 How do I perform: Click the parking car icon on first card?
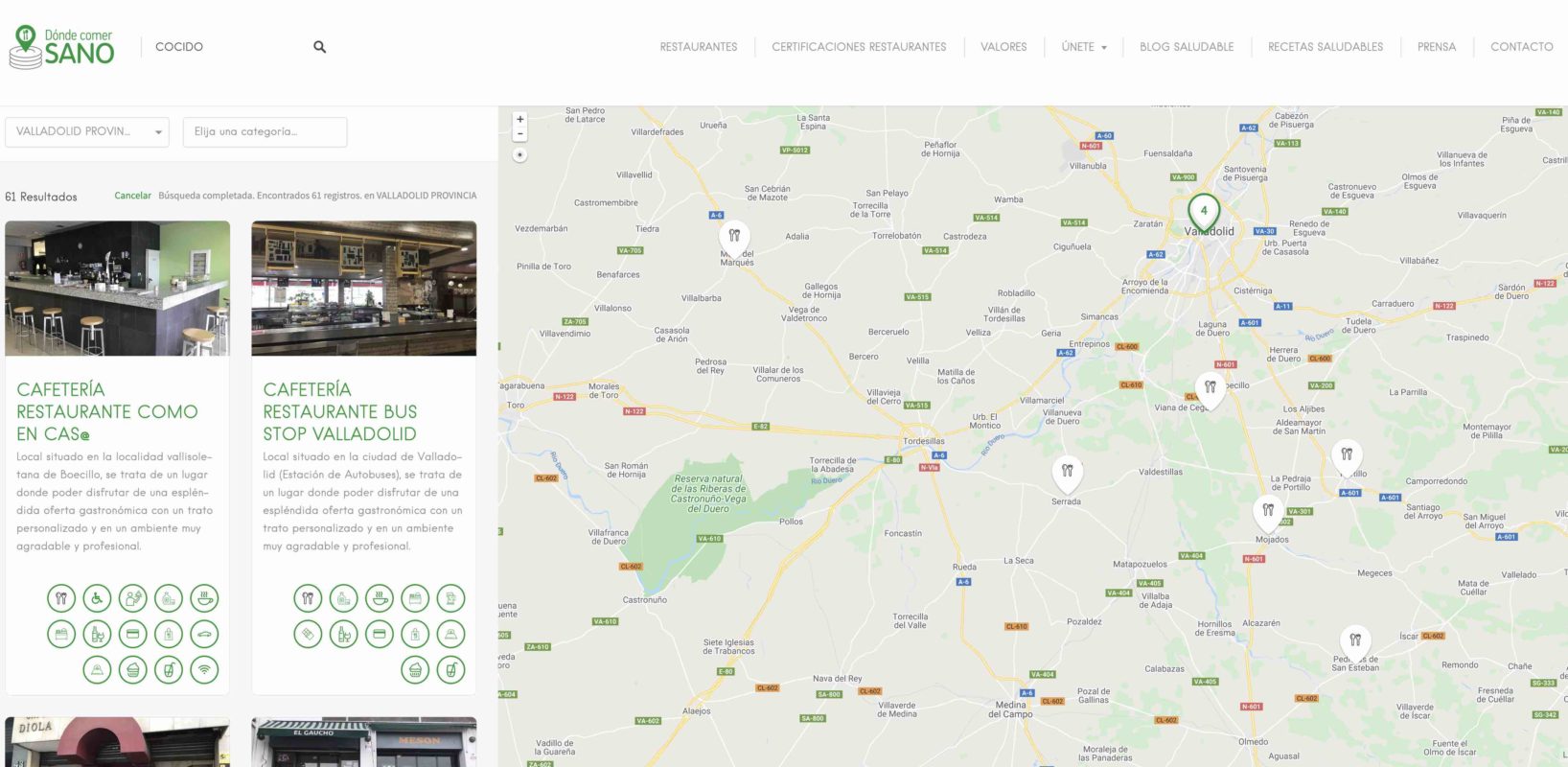click(204, 634)
